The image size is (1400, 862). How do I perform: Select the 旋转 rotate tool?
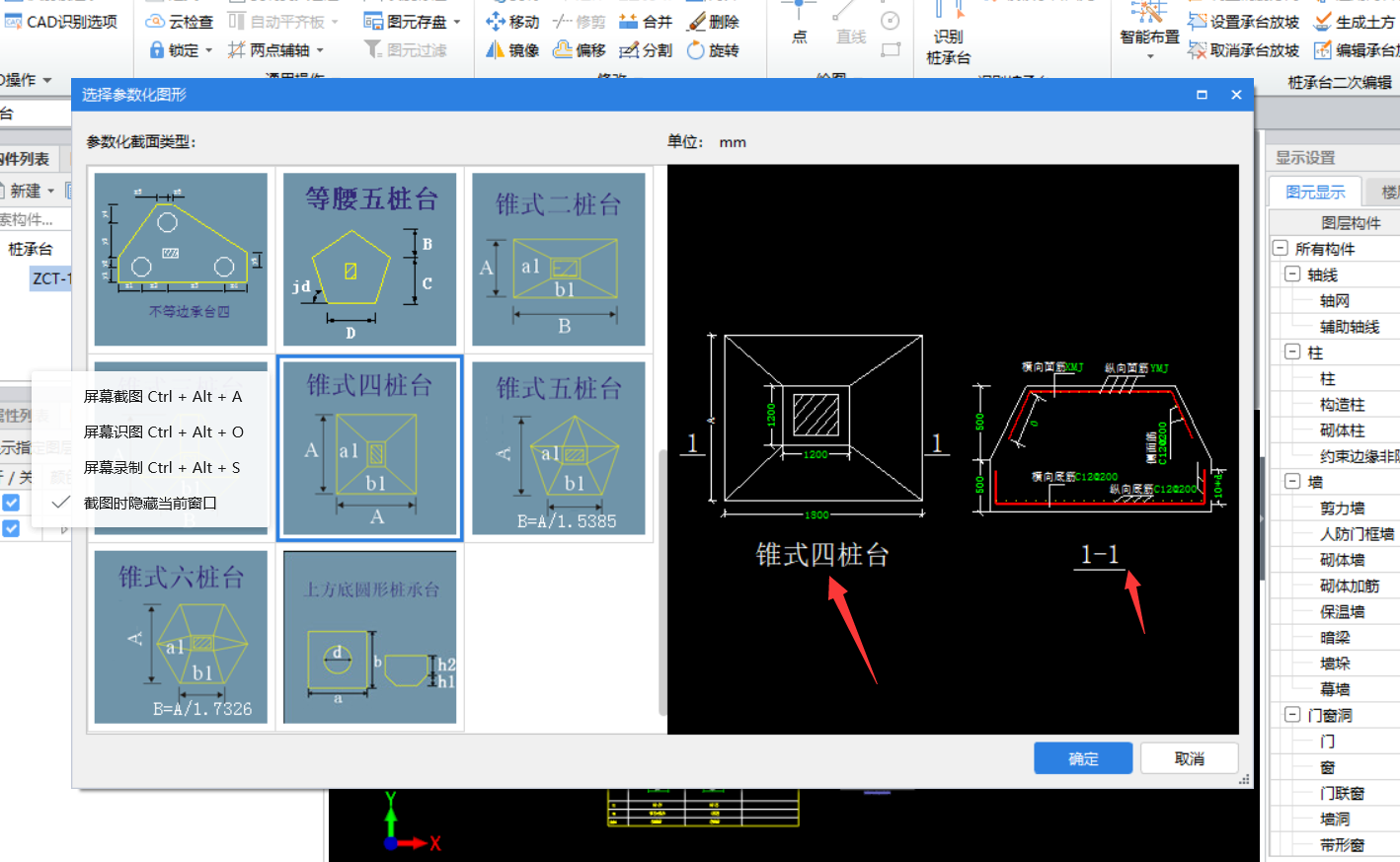click(x=712, y=49)
